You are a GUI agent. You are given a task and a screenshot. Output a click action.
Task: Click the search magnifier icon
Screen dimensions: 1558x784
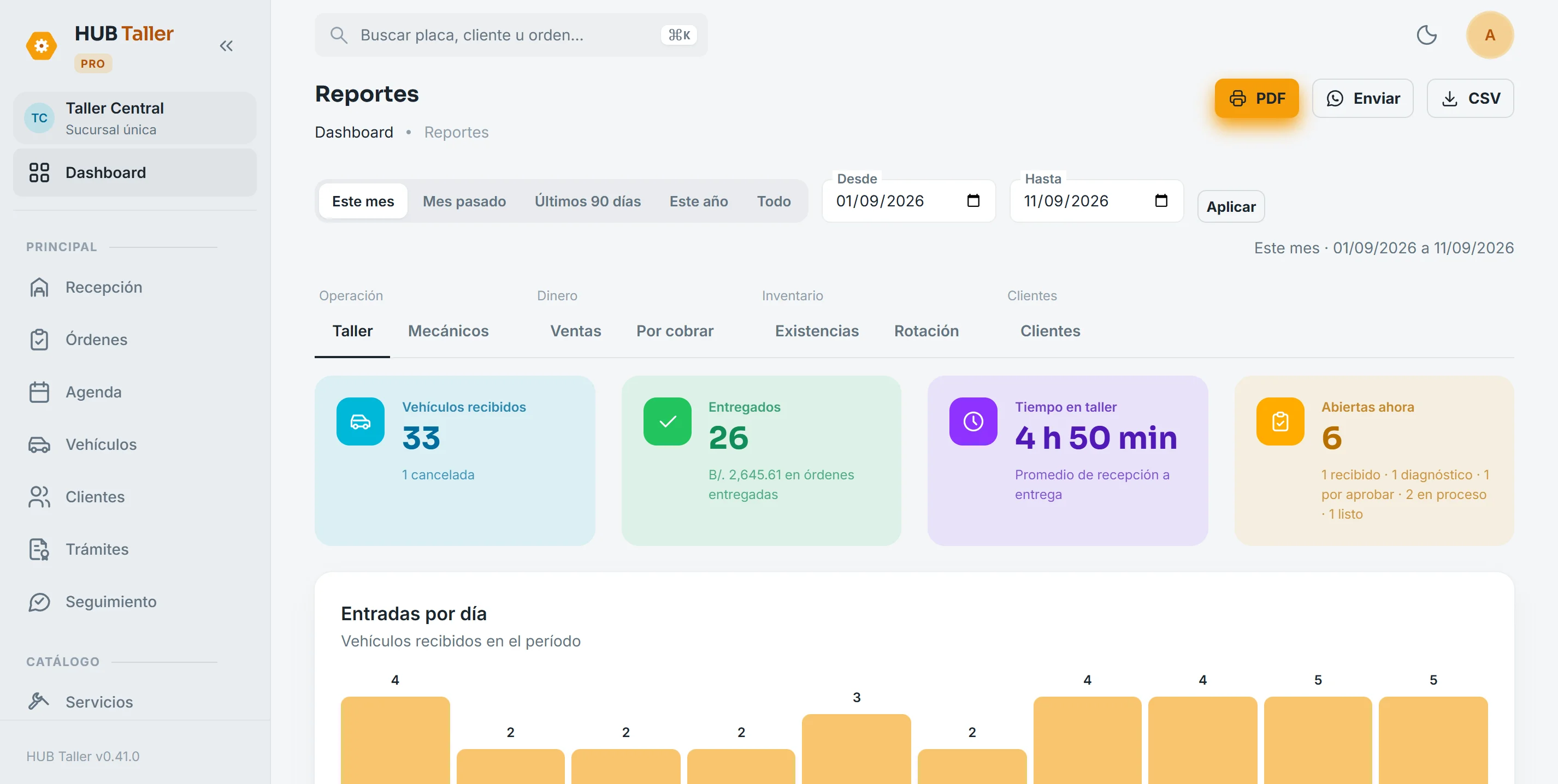click(x=339, y=35)
